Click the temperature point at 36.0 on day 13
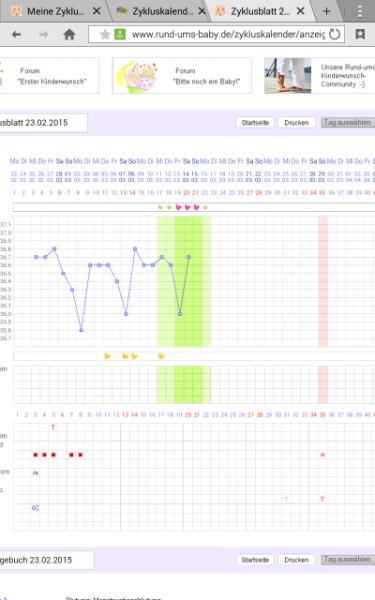This screenshot has width=375, height=600. (x=126, y=314)
